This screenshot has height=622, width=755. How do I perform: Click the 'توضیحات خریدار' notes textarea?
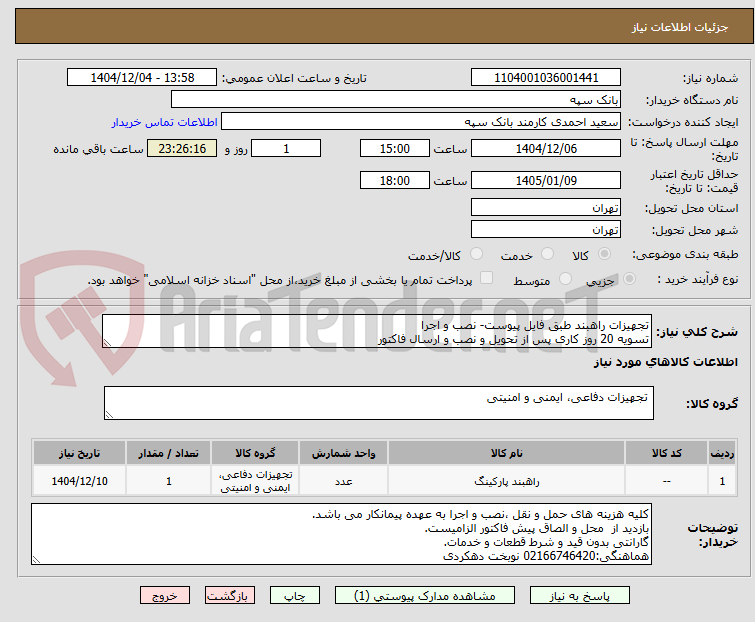point(341,534)
